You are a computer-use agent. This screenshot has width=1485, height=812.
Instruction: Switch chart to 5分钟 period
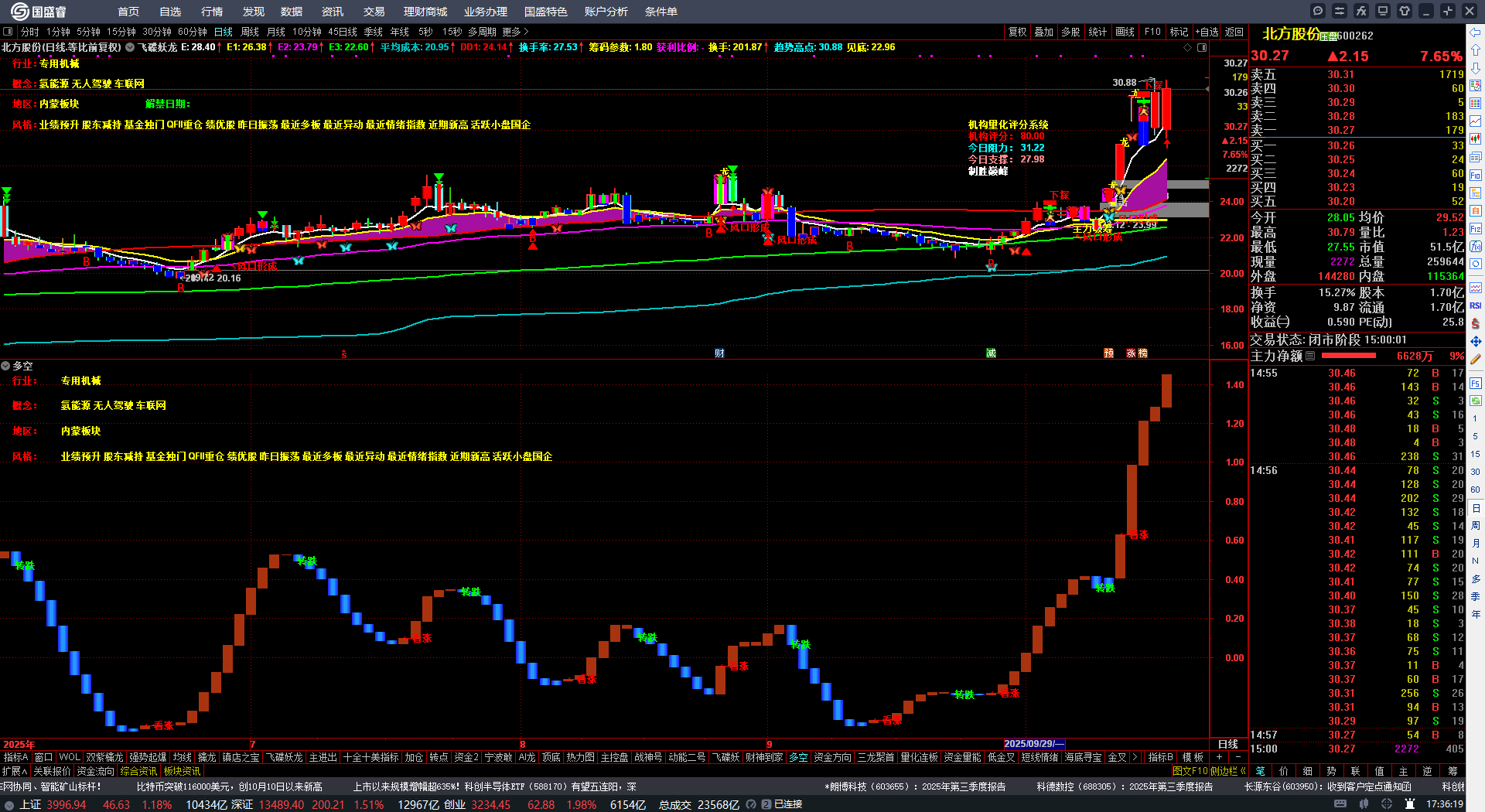click(x=88, y=32)
